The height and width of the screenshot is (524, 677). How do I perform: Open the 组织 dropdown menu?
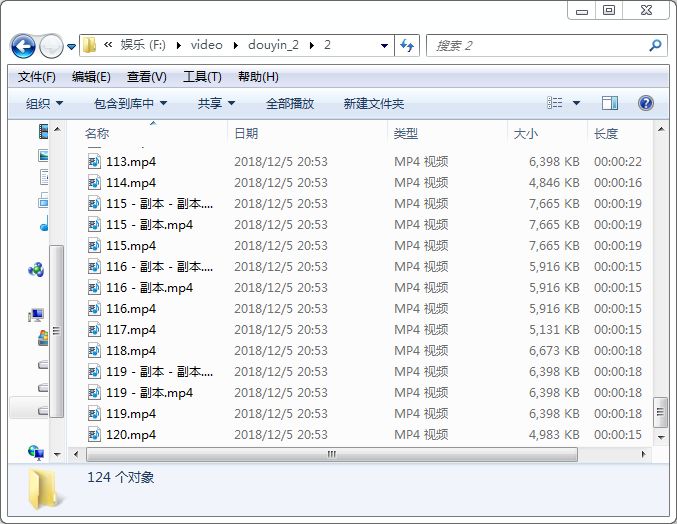click(x=44, y=103)
